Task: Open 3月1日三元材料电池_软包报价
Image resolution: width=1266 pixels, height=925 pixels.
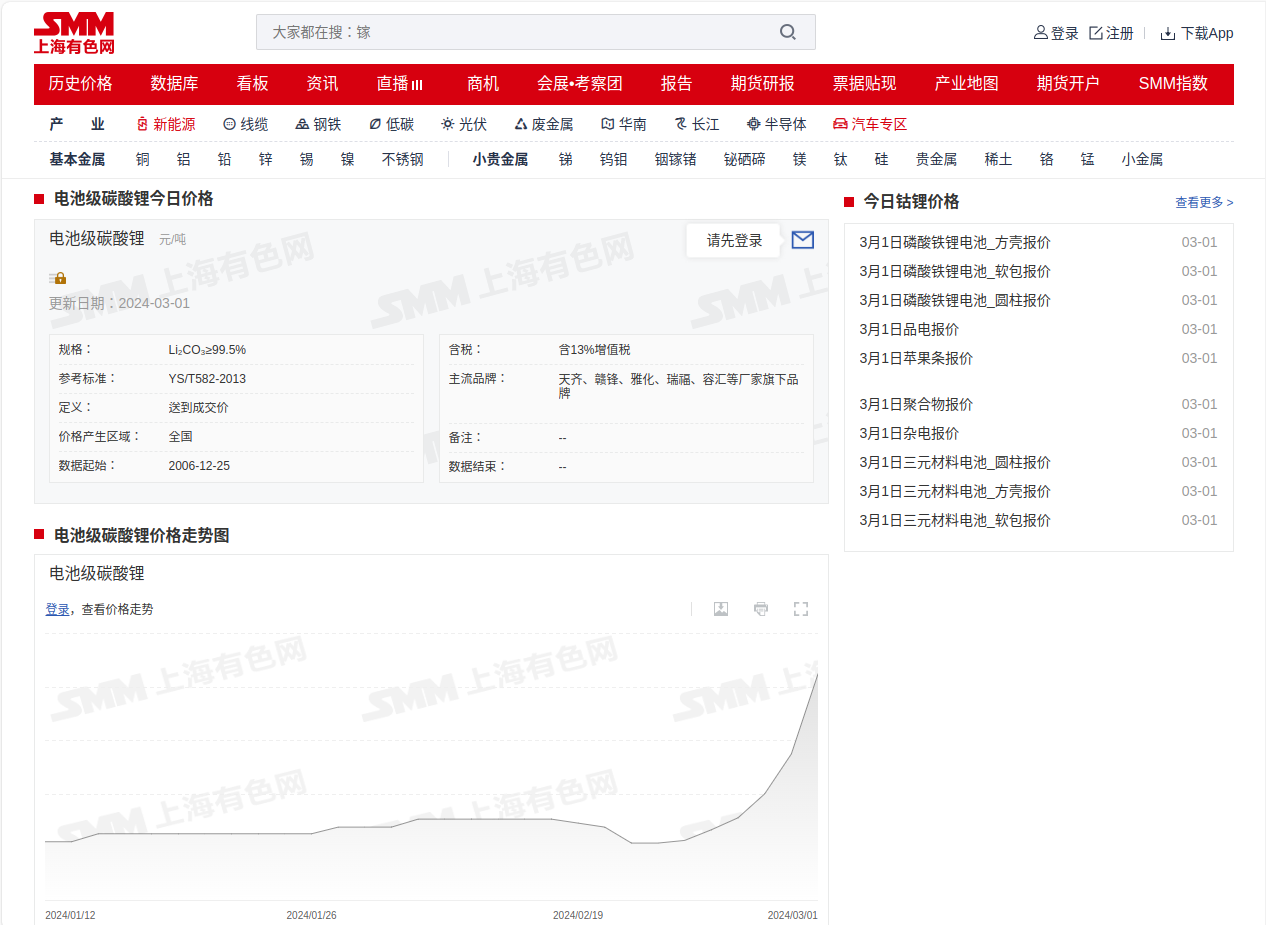Action: pyautogui.click(x=956, y=520)
